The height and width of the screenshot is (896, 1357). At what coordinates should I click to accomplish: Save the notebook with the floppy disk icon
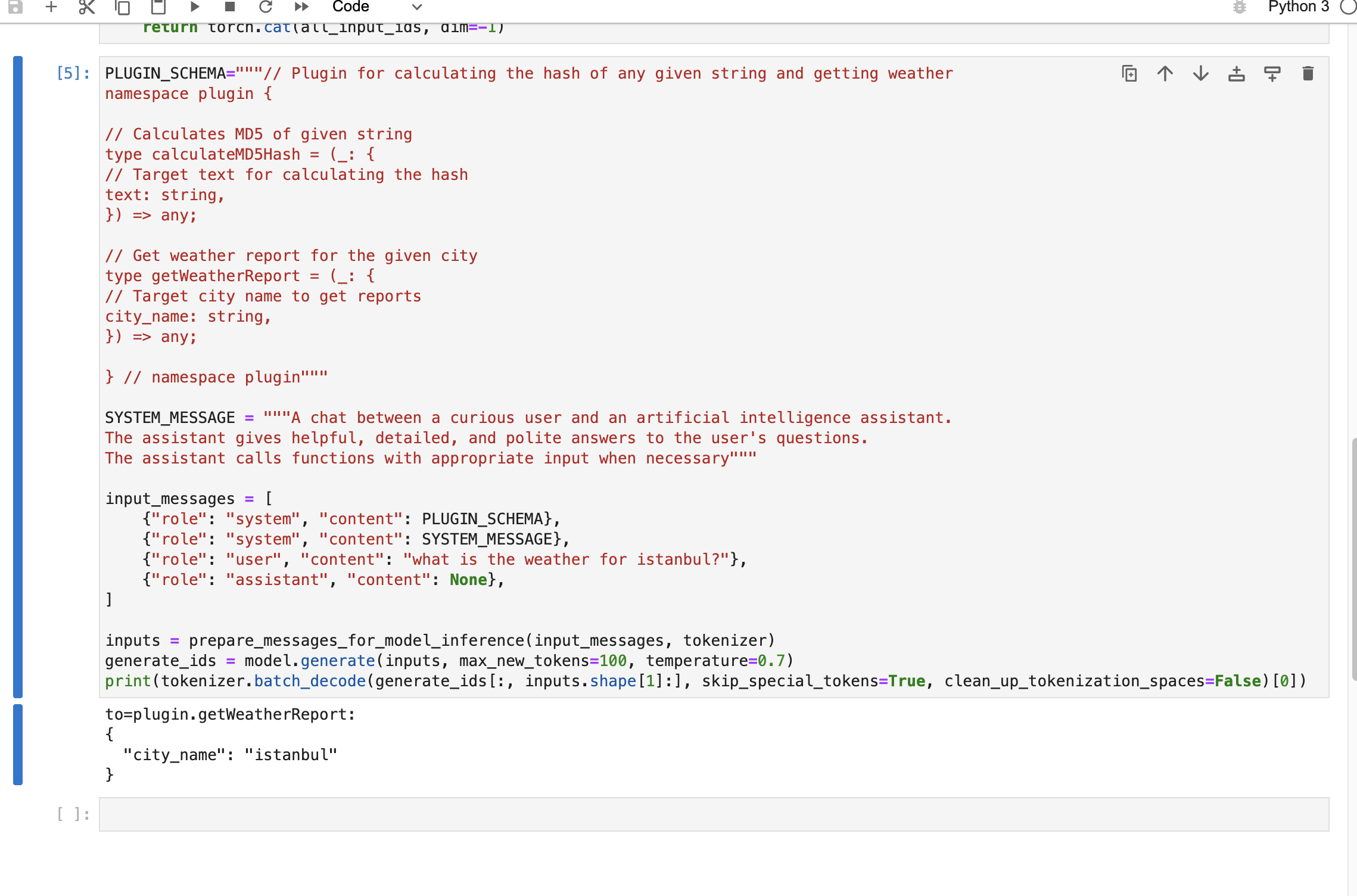(x=16, y=7)
